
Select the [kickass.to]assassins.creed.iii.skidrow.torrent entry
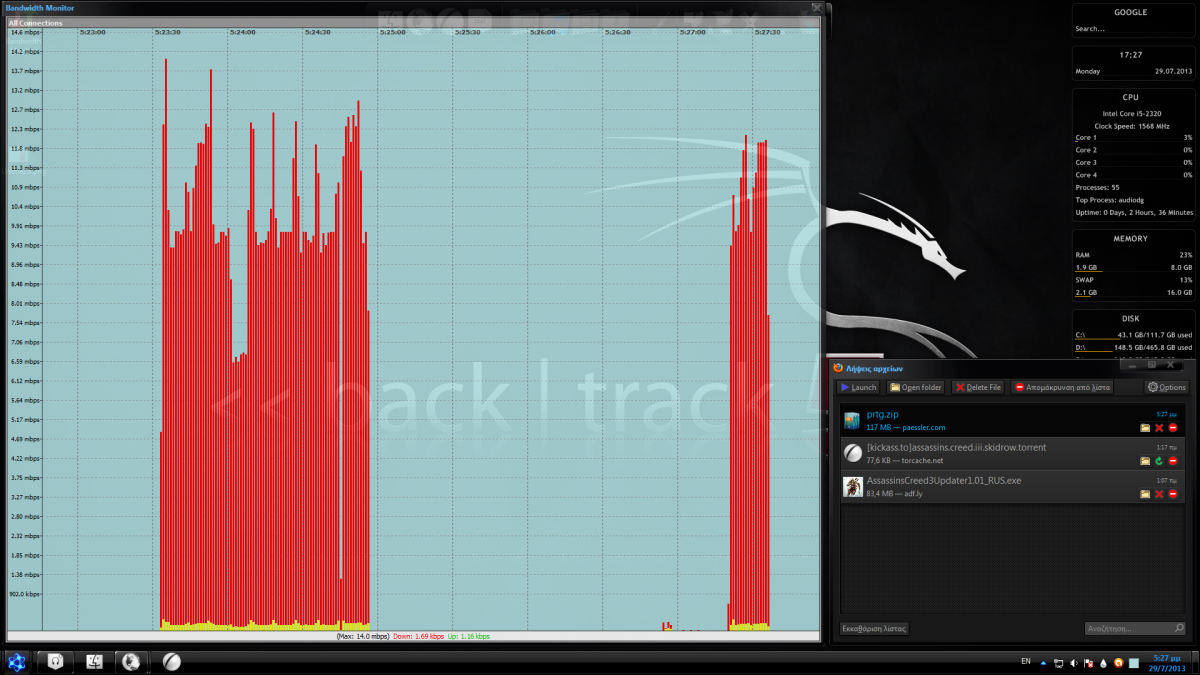[x=956, y=447]
